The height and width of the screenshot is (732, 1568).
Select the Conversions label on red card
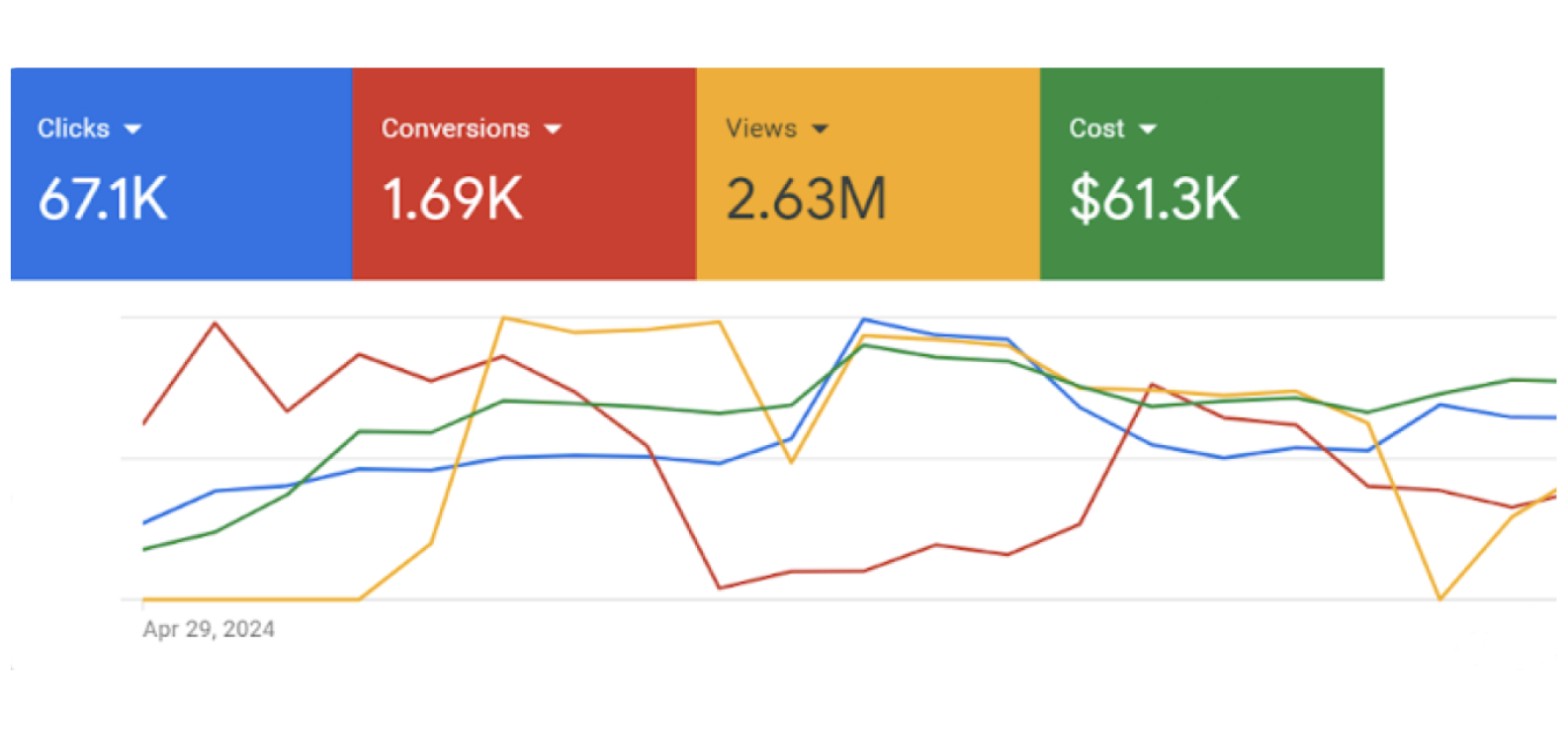(x=455, y=129)
